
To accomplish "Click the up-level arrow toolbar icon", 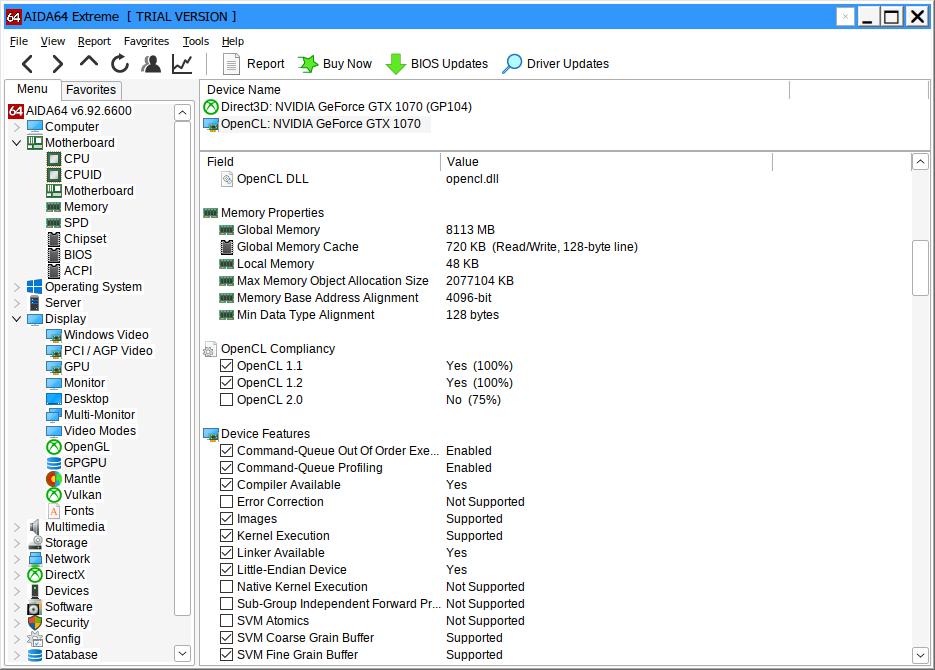I will (89, 62).
